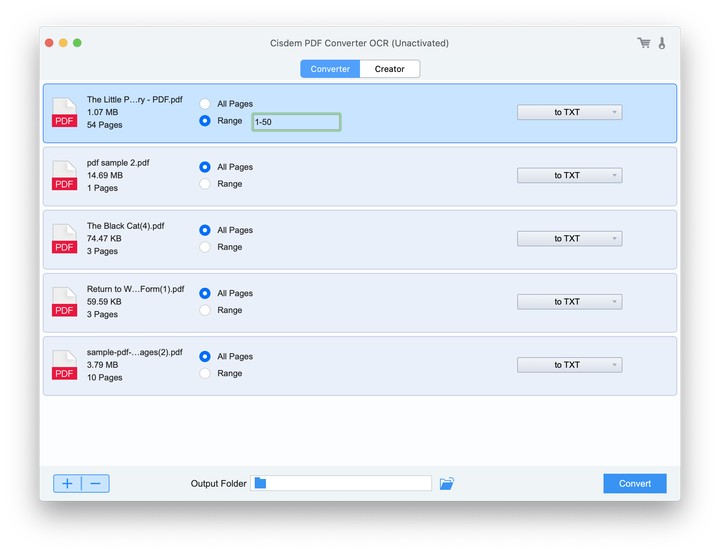This screenshot has height=553, width=720.
Task: Select All Pages for The Black Cat(4).pdf
Action: [x=205, y=230]
